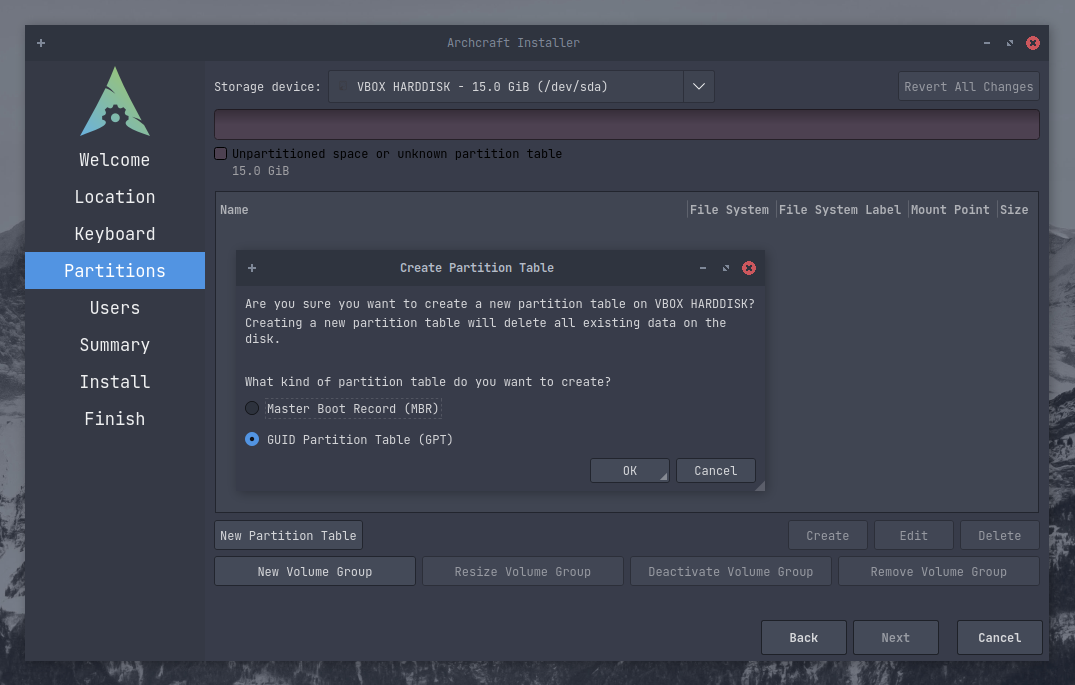Click the Size column header
Viewport: 1075px width, 685px height.
pyautogui.click(x=1013, y=210)
